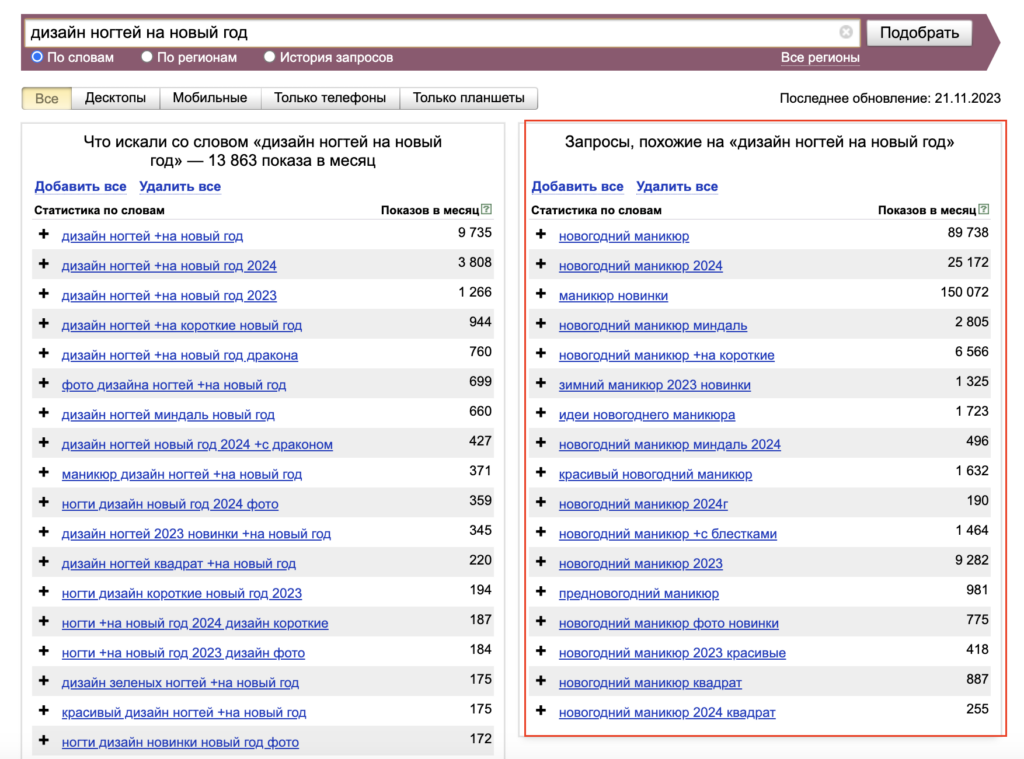Screen dimensions: 1024x759
Task: Click plus icon next to «предновогодний маникюр»
Action: click(541, 593)
